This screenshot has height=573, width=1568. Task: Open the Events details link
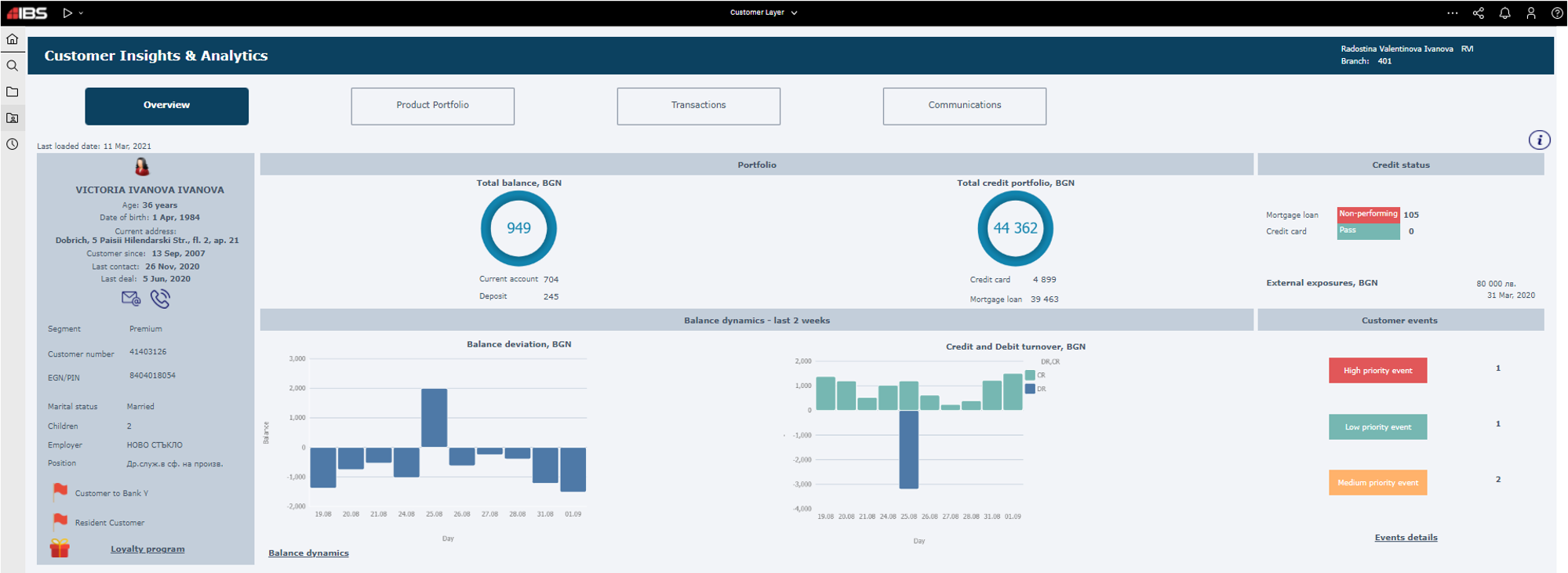1406,538
